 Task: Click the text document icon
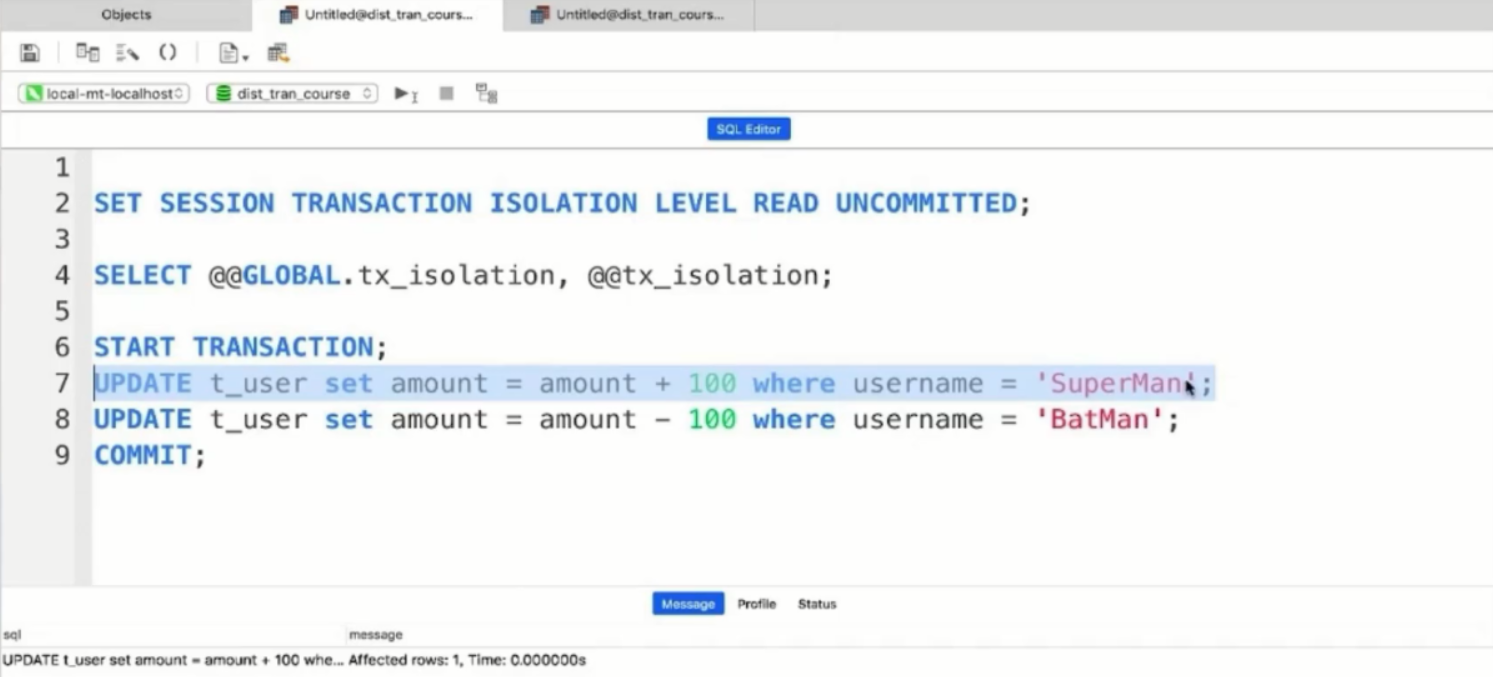(x=229, y=53)
